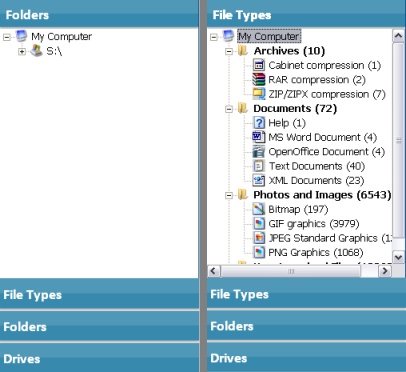Open the right Folders section bar
The width and height of the screenshot is (406, 372).
[x=306, y=326]
